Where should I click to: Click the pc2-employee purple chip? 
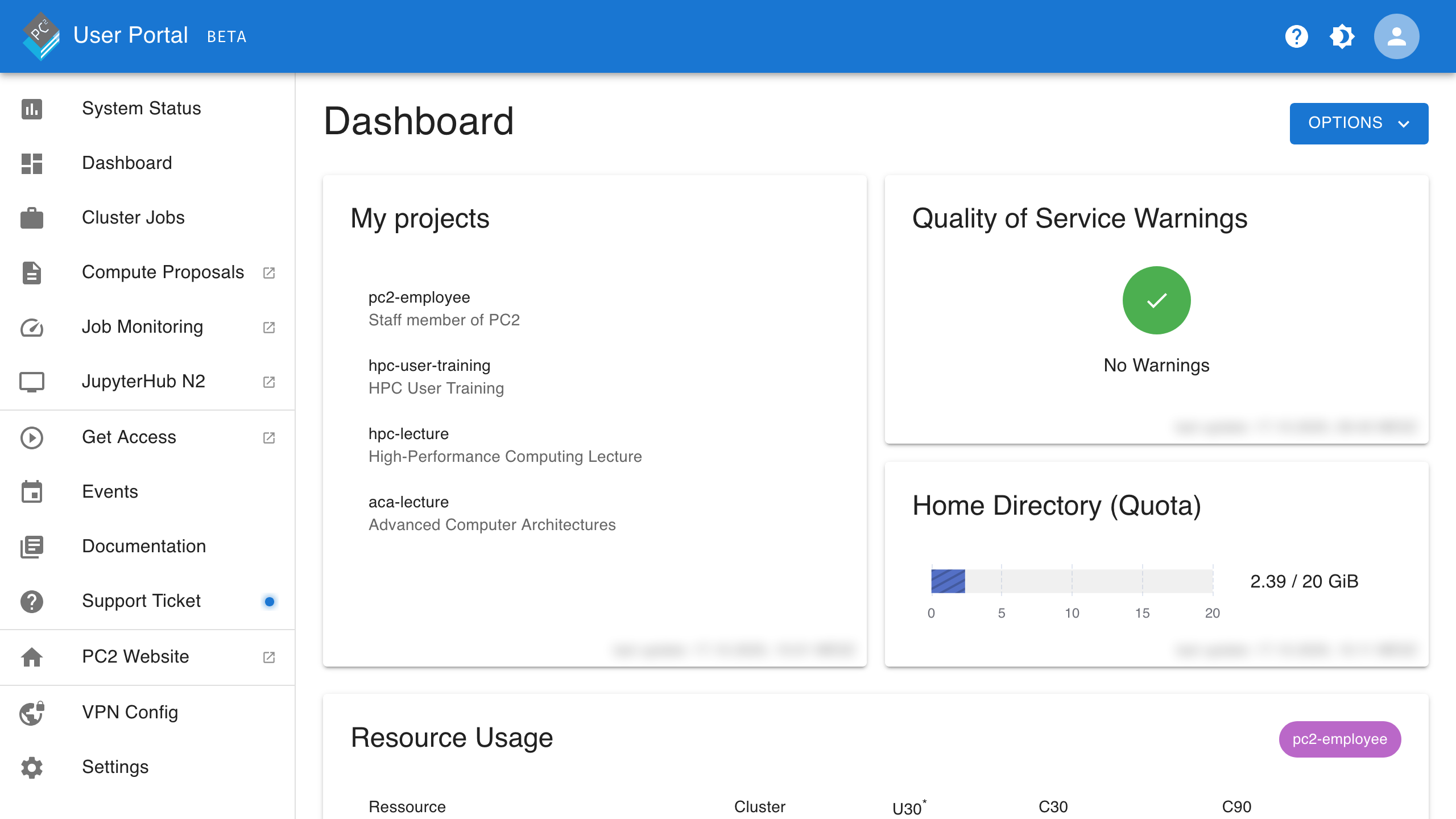pos(1339,739)
